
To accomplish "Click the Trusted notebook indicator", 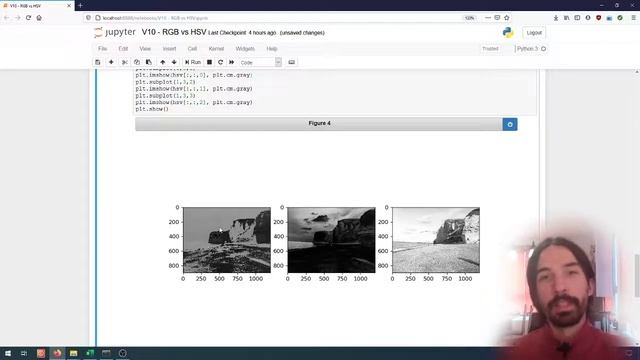I will coord(490,49).
